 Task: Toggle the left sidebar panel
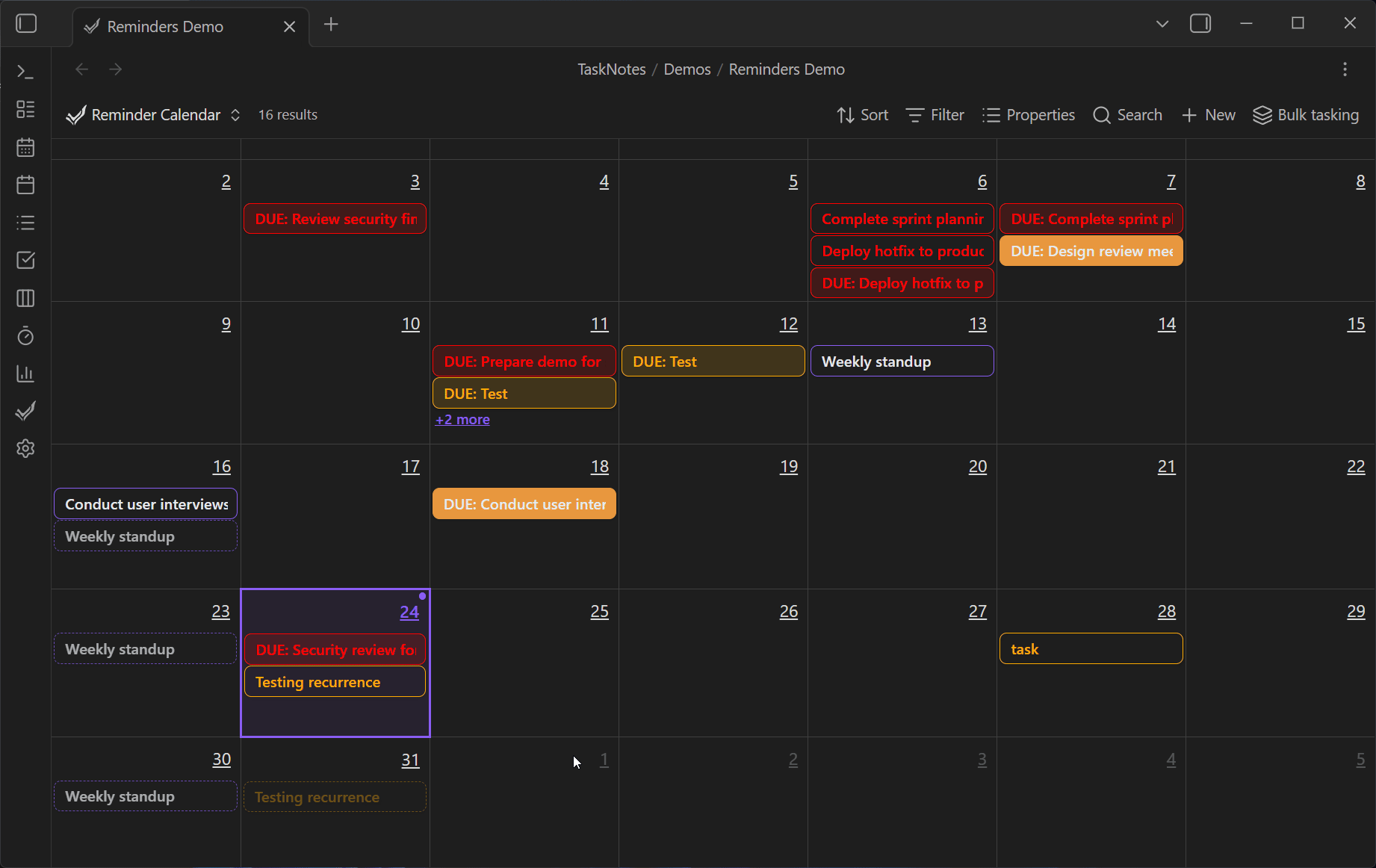(26, 23)
